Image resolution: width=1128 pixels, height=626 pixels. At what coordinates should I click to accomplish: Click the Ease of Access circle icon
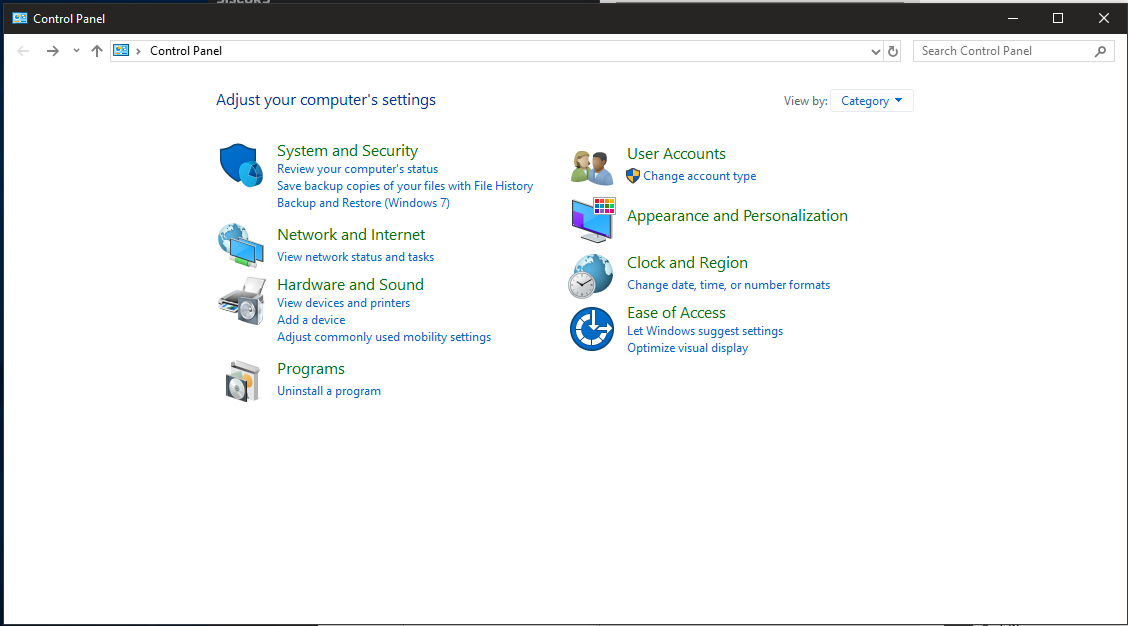592,329
